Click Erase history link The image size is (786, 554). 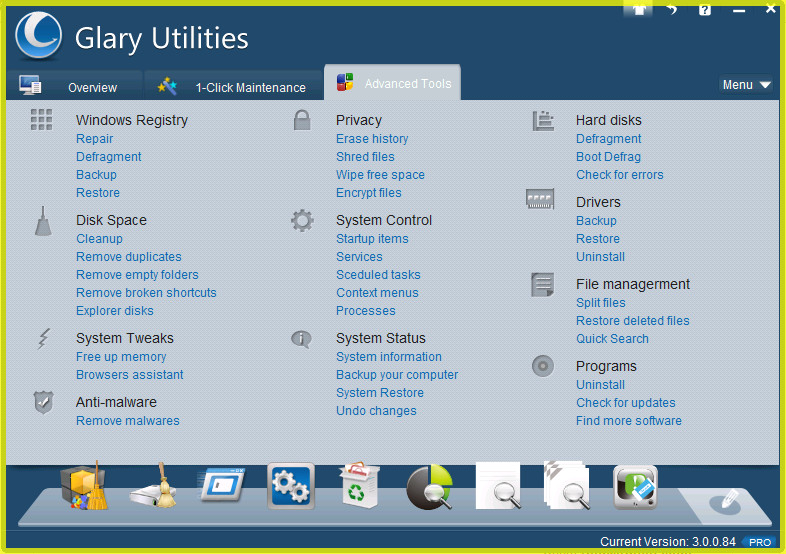pos(372,139)
